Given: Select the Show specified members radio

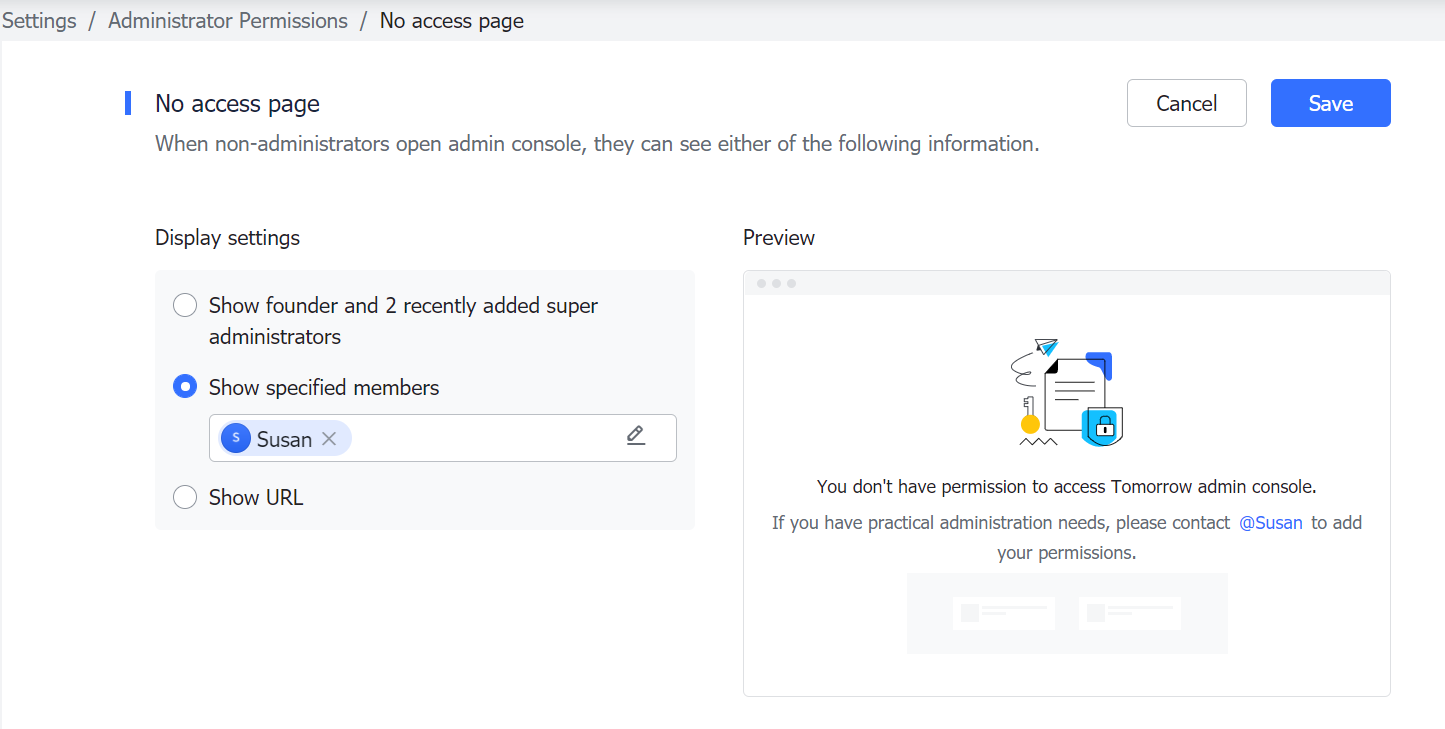Looking at the screenshot, I should [x=185, y=387].
